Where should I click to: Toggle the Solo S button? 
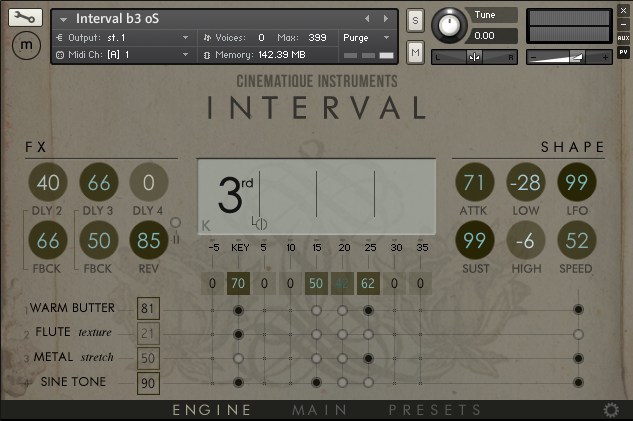(x=415, y=21)
